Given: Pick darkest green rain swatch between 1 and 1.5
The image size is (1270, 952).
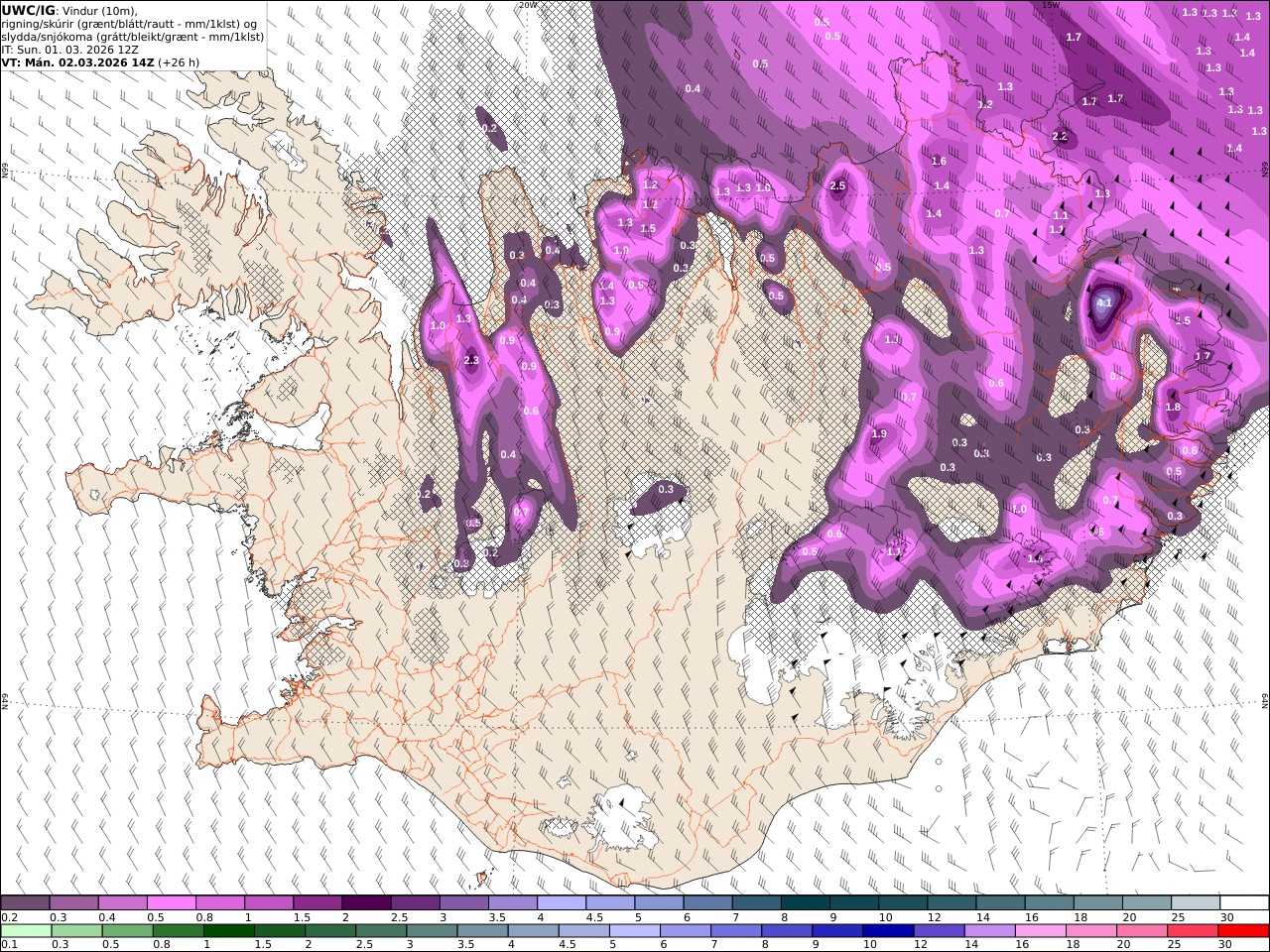Looking at the screenshot, I should pos(228,931).
